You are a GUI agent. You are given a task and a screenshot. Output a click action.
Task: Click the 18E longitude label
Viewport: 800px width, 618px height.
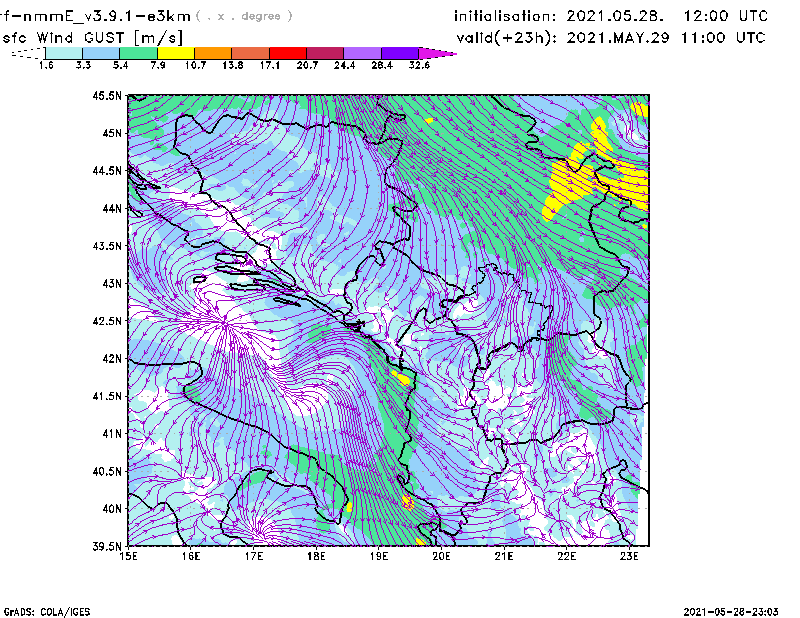point(316,556)
